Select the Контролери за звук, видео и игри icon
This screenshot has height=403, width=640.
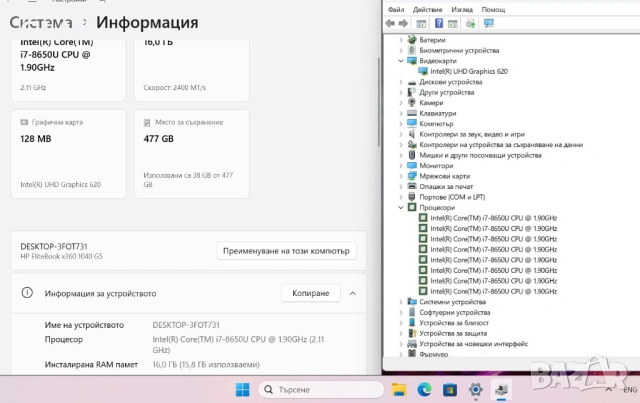coord(412,134)
